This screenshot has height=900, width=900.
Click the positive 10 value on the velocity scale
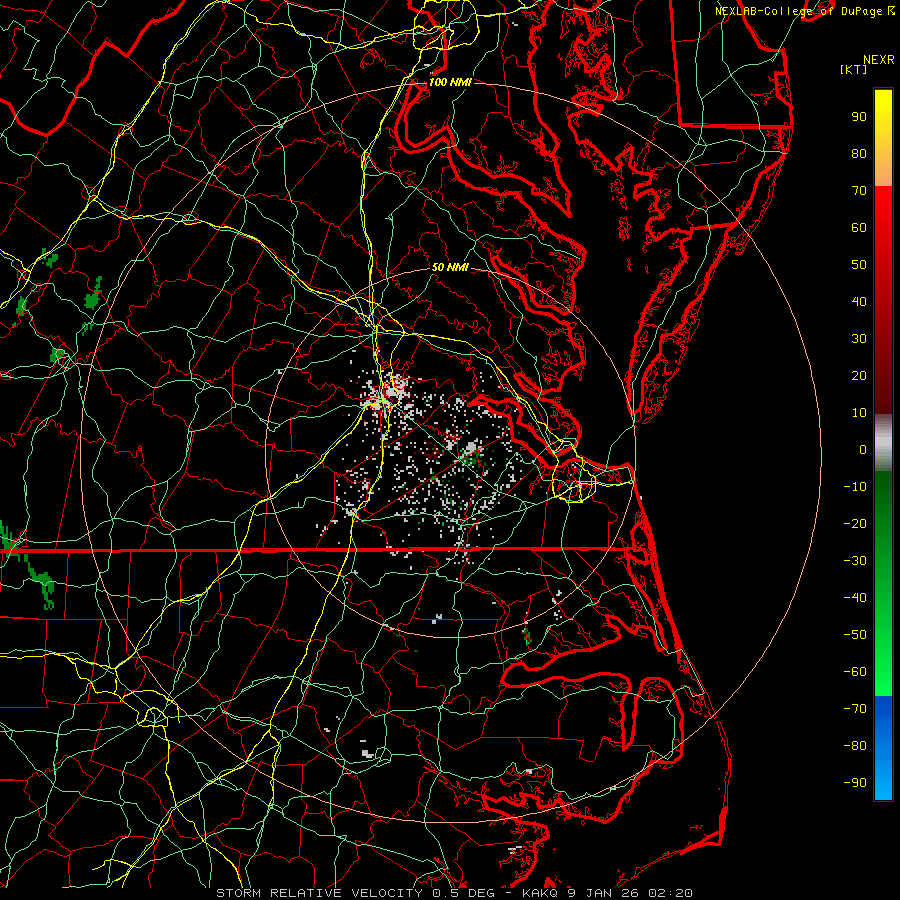[859, 413]
